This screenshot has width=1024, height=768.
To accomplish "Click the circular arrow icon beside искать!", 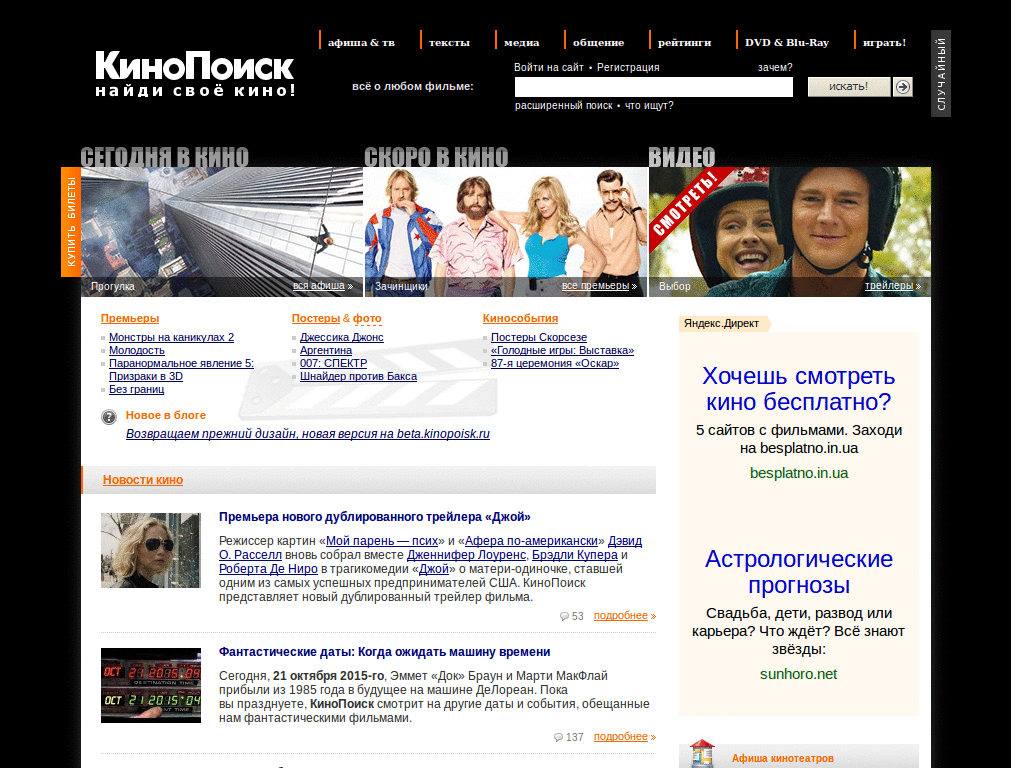I will point(902,87).
